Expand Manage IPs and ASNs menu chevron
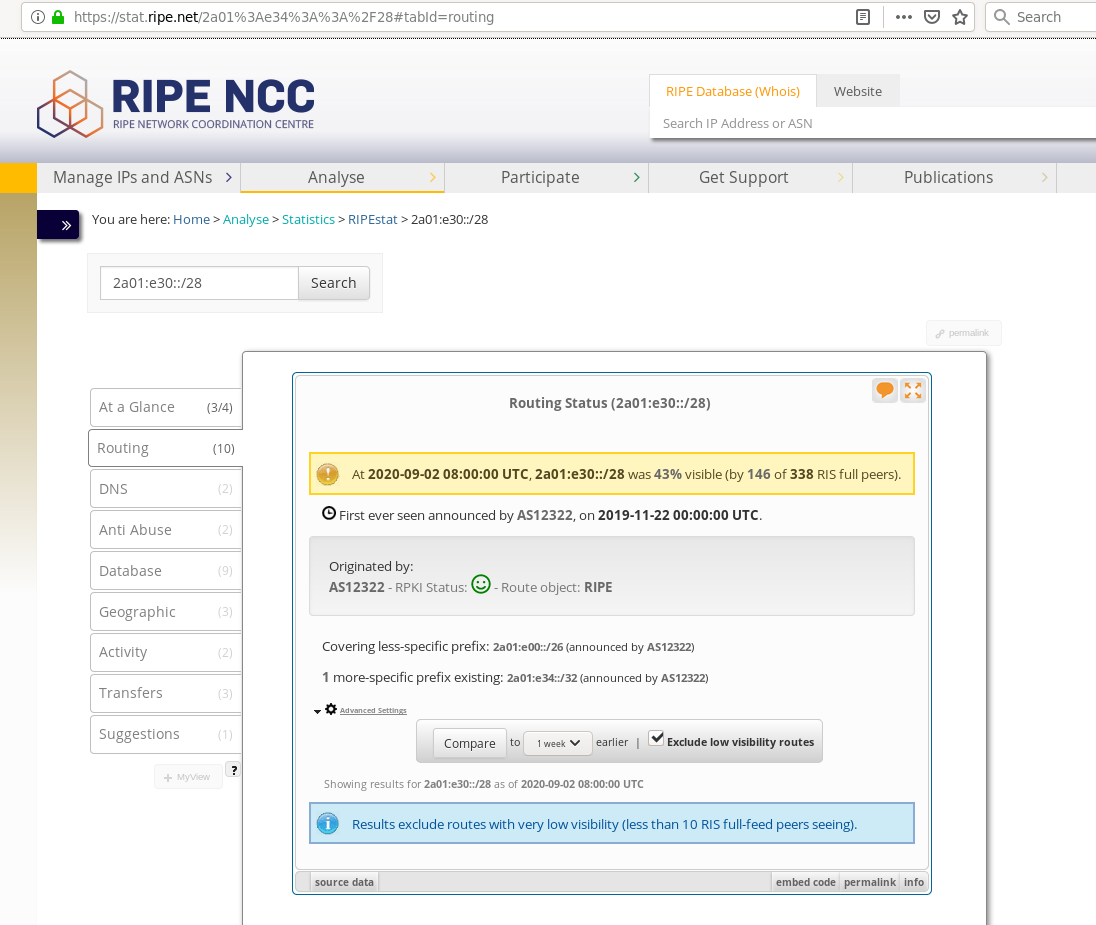 (229, 178)
